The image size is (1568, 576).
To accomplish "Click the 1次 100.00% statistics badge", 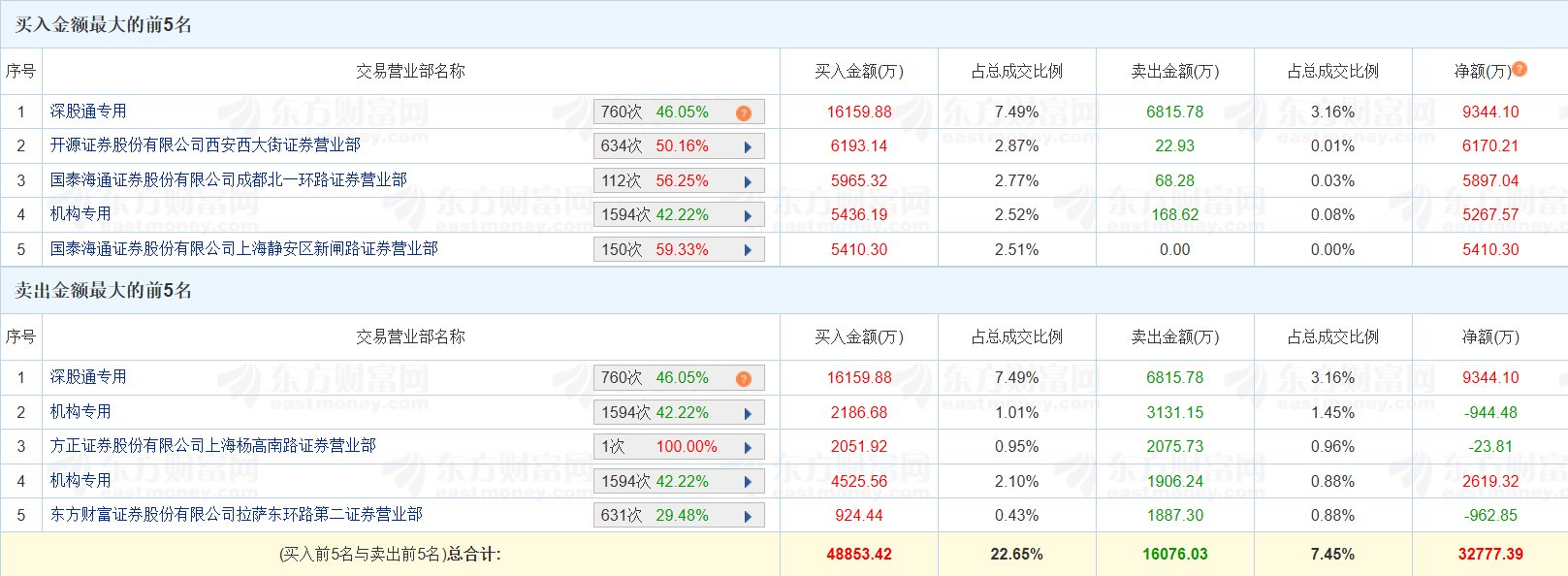I will (x=659, y=447).
